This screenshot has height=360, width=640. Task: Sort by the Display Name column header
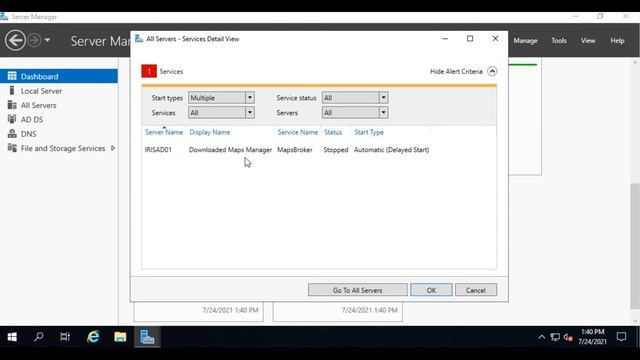[210, 132]
